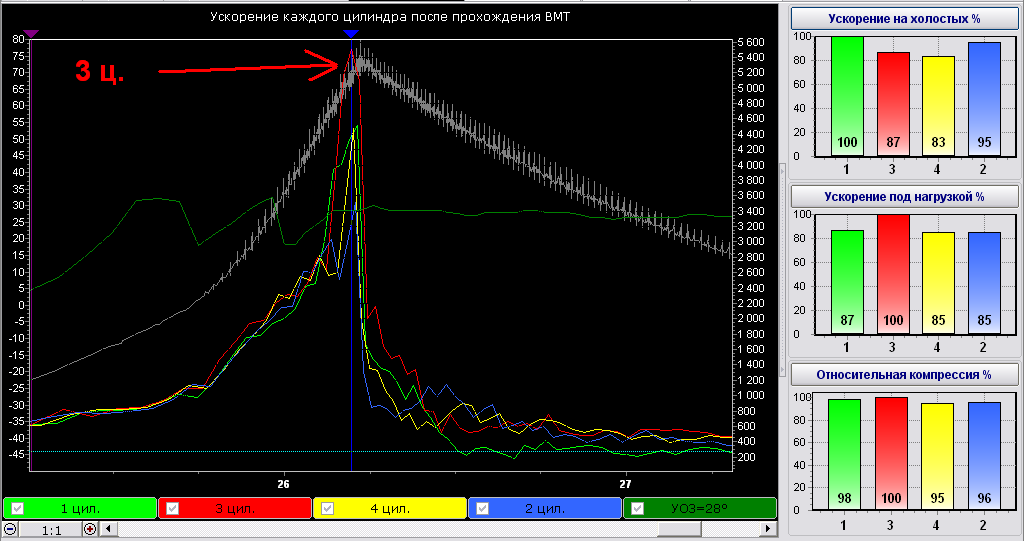
Task: Zoom in with the plus magnifier icon
Action: click(90, 529)
